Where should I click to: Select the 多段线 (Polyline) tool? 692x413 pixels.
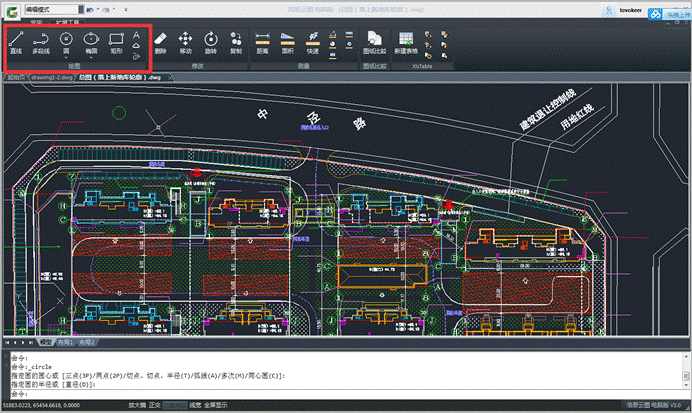[41, 42]
